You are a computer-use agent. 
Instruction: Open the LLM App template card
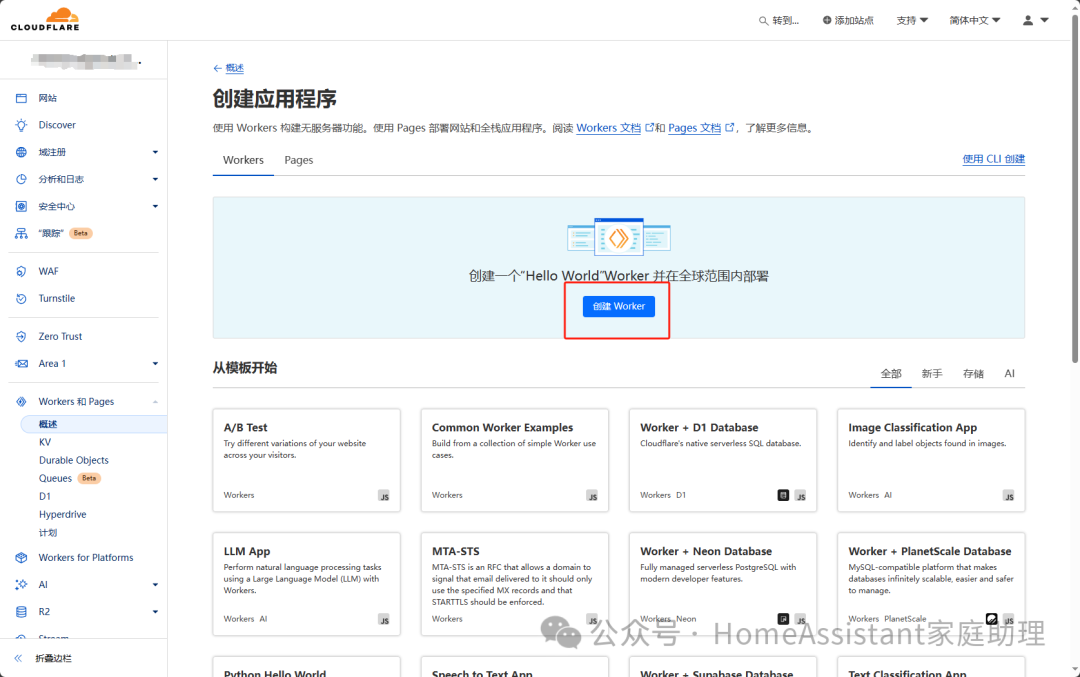(307, 584)
